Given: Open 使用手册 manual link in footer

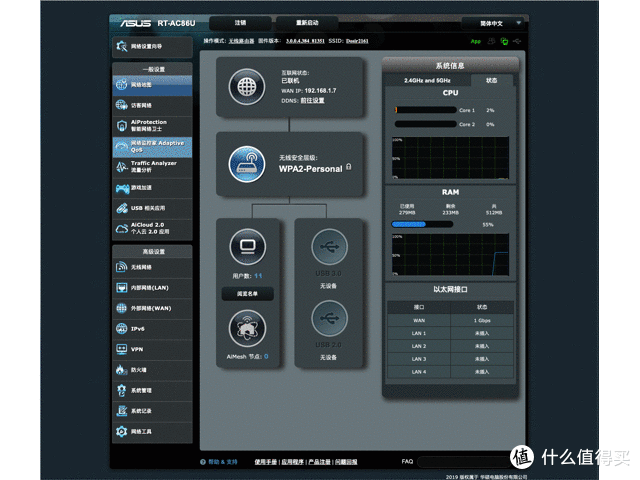Looking at the screenshot, I should [266, 462].
